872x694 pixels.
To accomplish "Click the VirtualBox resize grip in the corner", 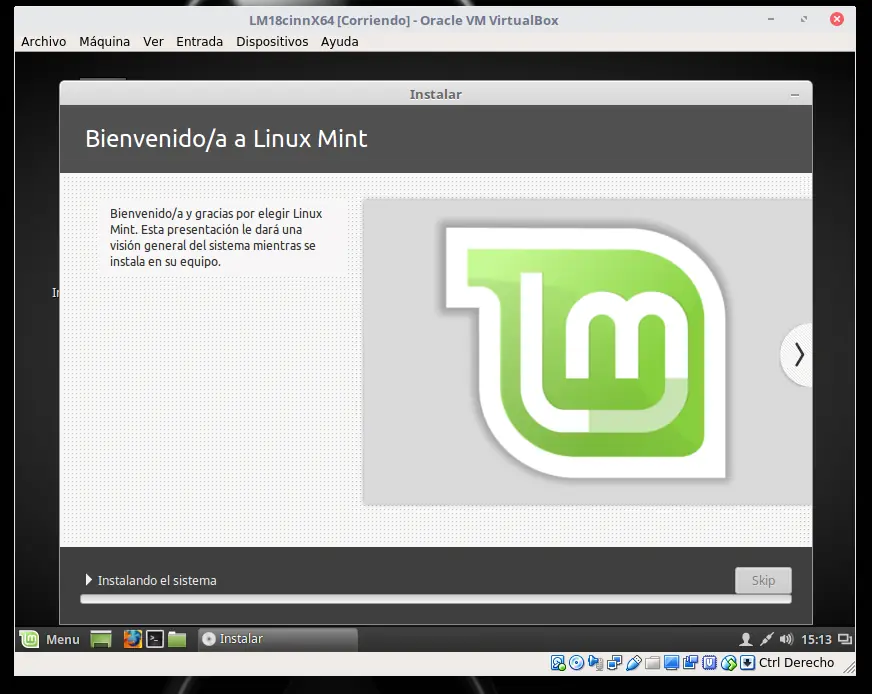I will coord(849,667).
